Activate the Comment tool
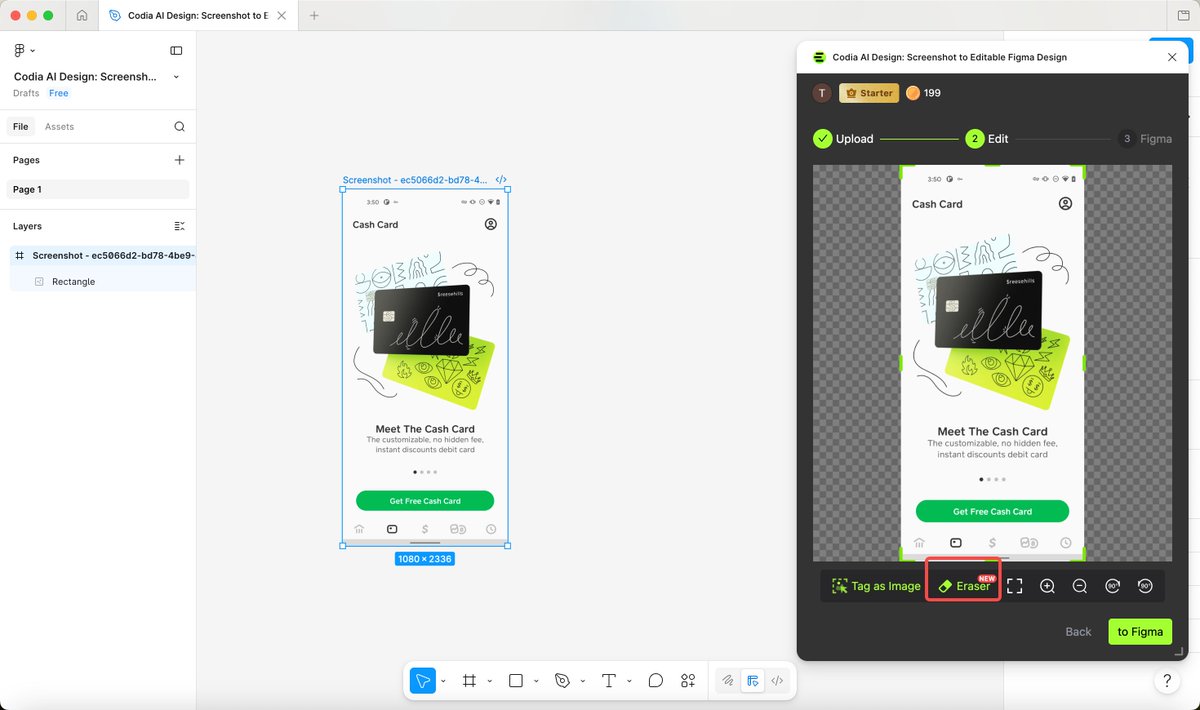 click(656, 681)
